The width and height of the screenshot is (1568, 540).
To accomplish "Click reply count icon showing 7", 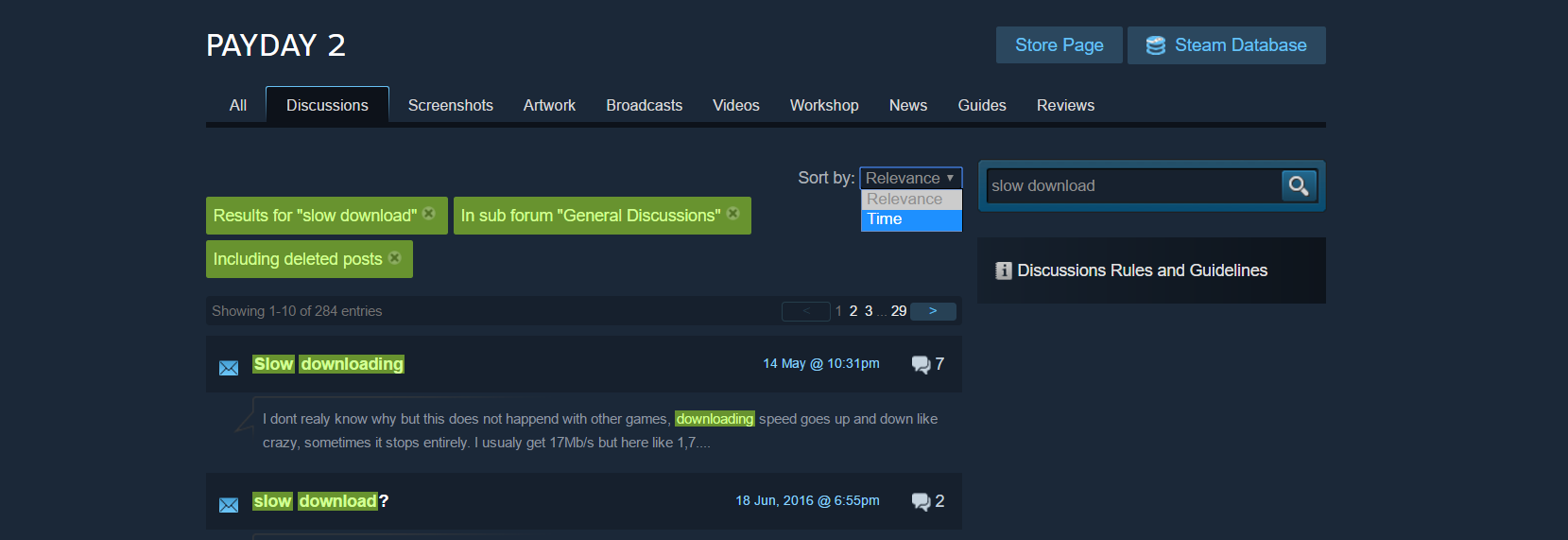I will (x=921, y=365).
